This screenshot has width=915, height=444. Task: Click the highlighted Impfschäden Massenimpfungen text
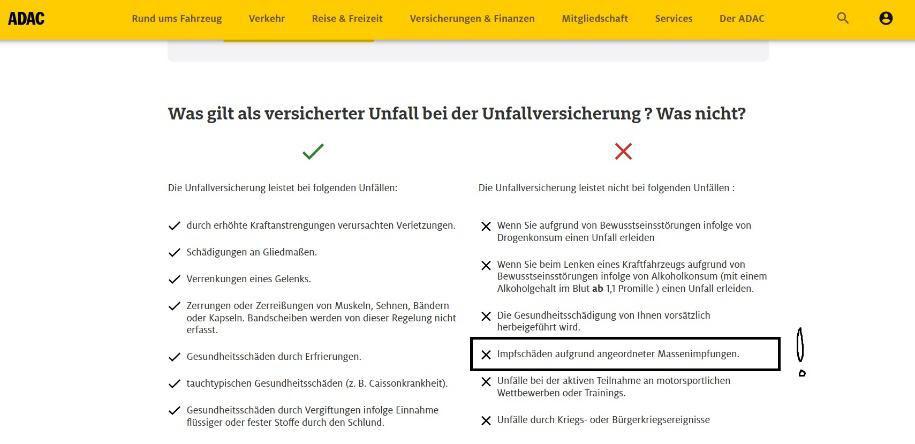click(x=618, y=354)
